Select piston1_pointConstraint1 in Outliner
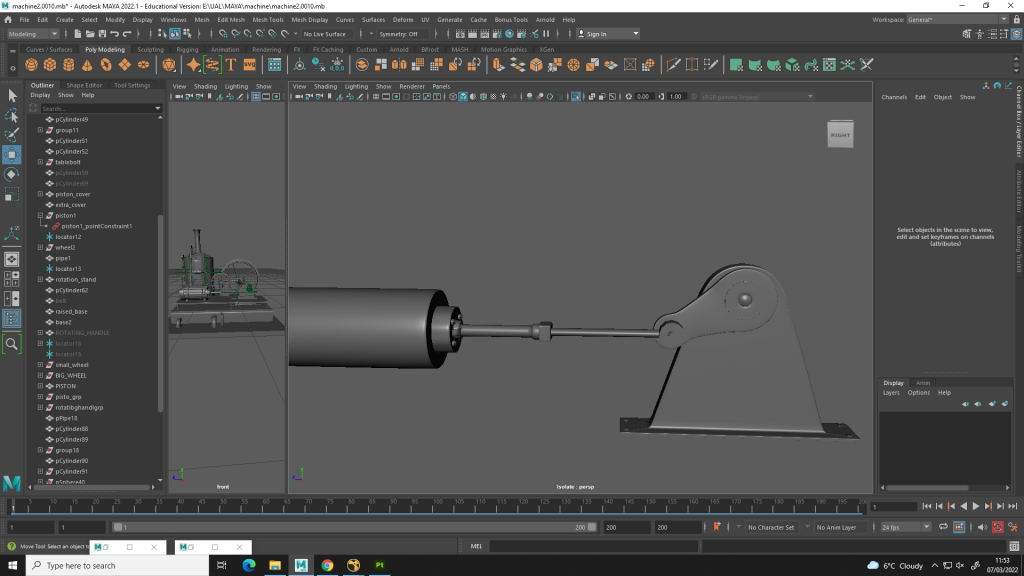The width and height of the screenshot is (1024, 576). coord(97,226)
